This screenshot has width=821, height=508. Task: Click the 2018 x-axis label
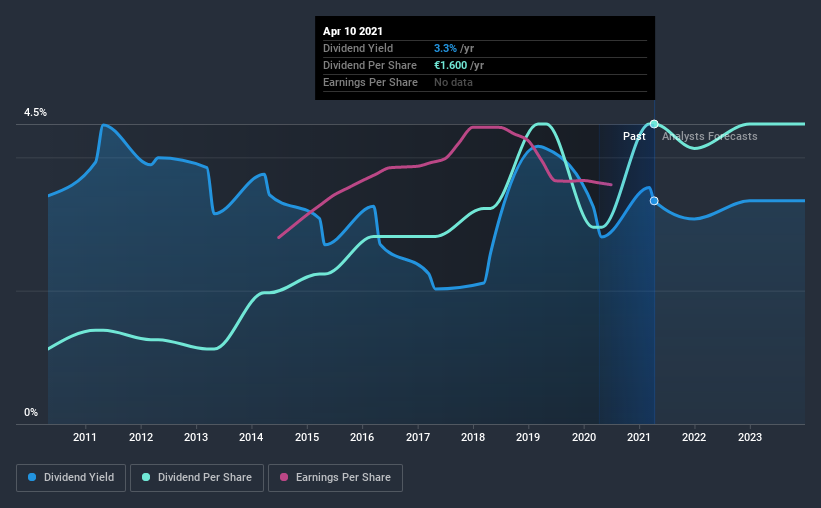pyautogui.click(x=473, y=437)
